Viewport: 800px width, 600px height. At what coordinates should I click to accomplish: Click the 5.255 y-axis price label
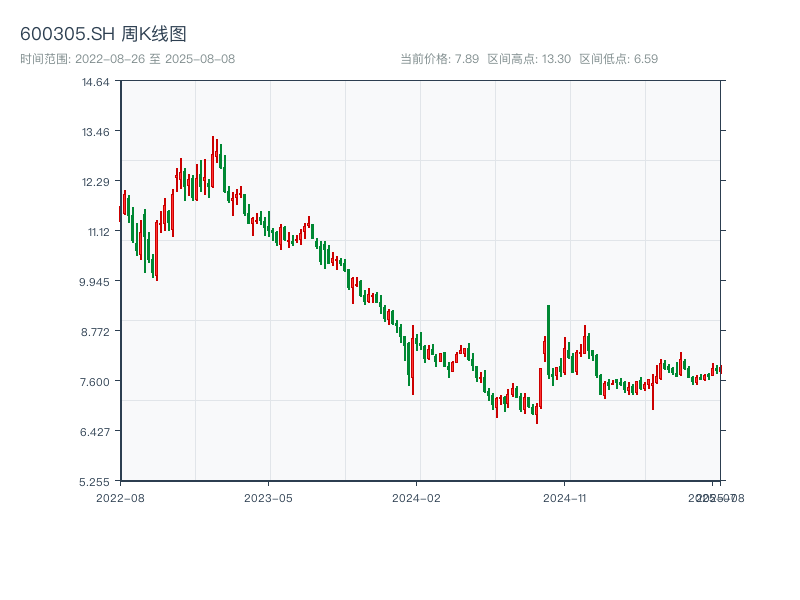[96, 481]
